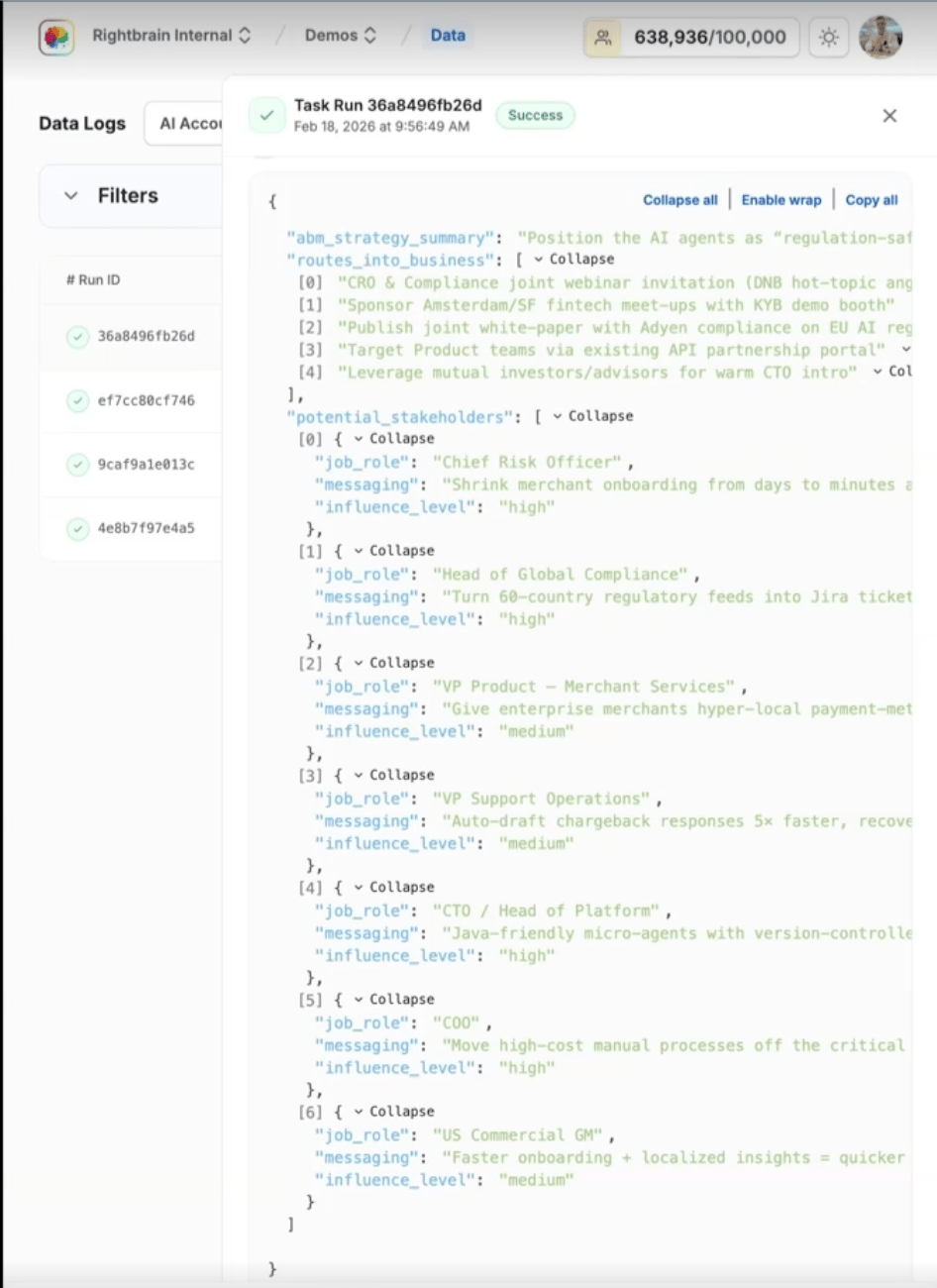Screen dimensions: 937x1288
Task: Click the Rightbrain colorful logo icon
Action: tap(56, 38)
